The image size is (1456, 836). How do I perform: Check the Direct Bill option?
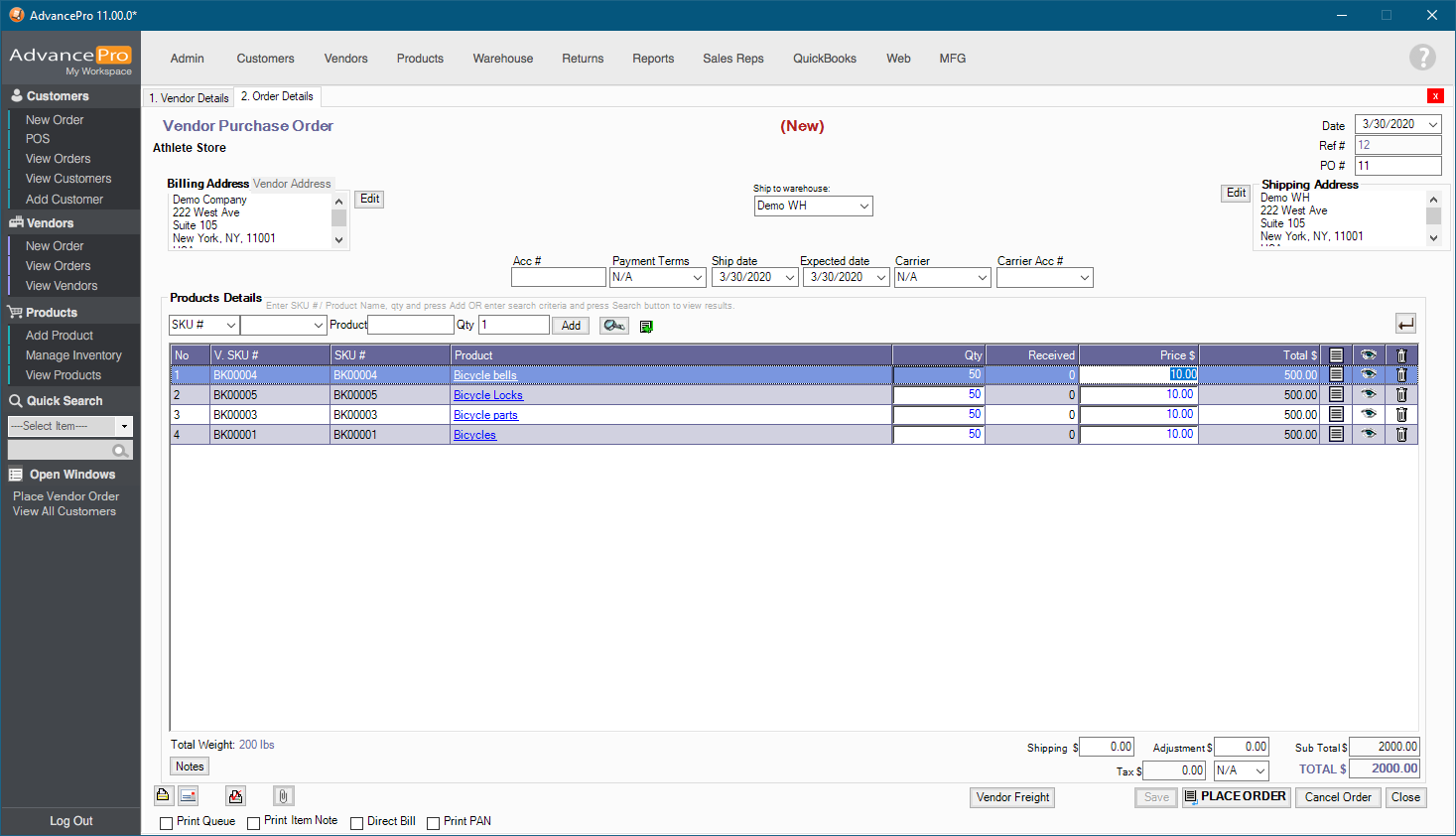357,823
